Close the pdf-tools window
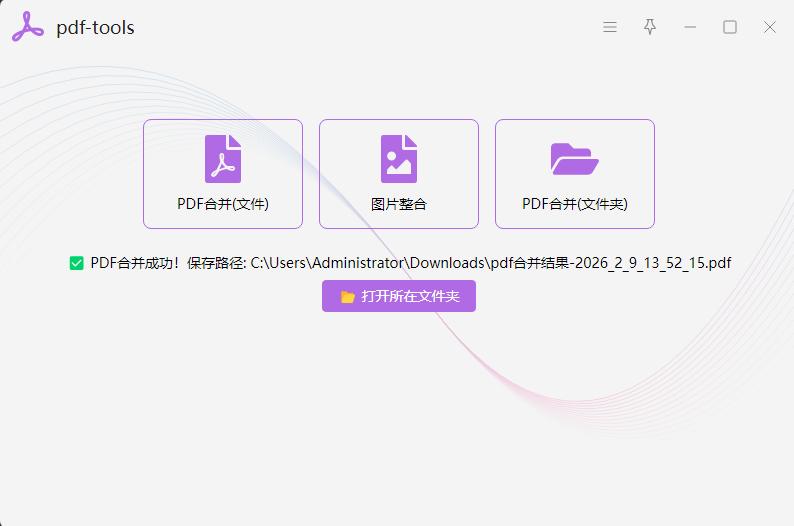This screenshot has width=794, height=526. [x=770, y=27]
